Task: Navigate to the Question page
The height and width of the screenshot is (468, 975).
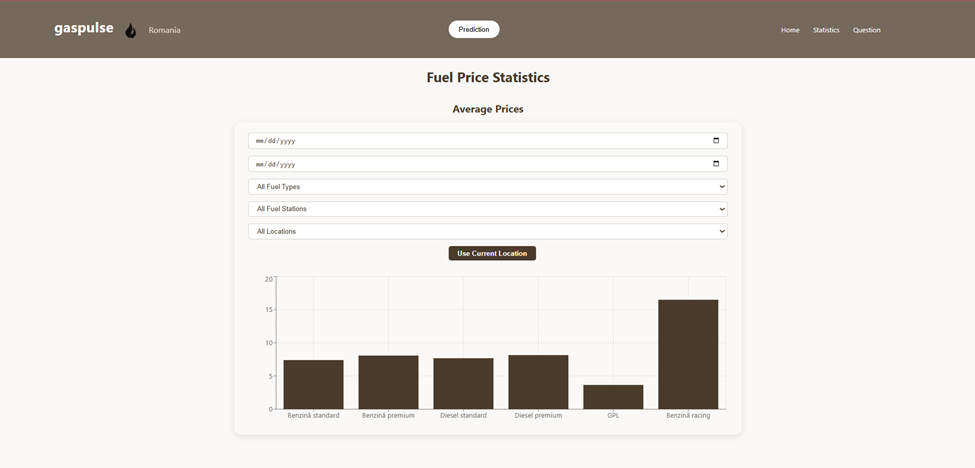Action: (x=866, y=30)
